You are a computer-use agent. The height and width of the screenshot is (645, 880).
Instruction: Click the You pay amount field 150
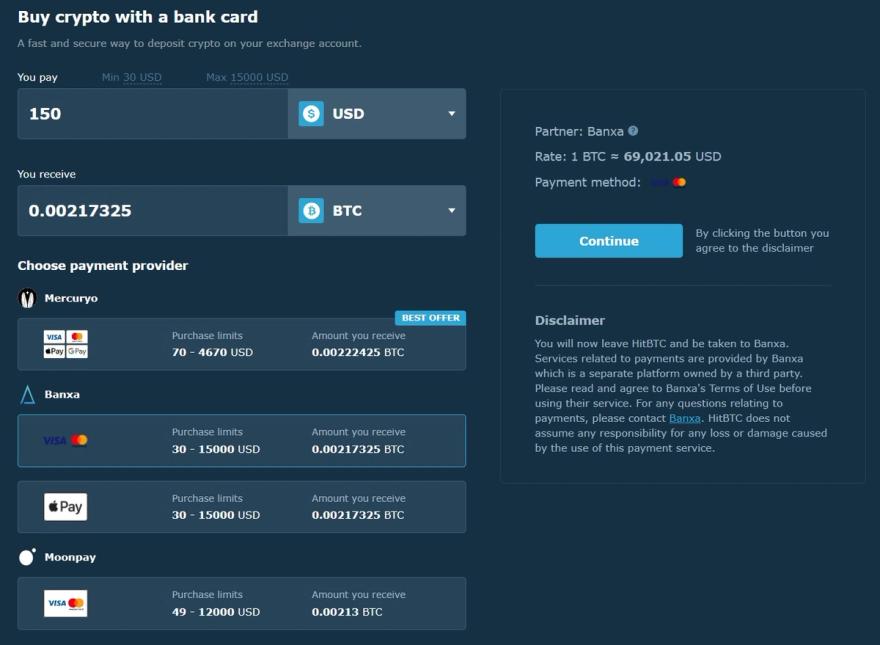[153, 113]
